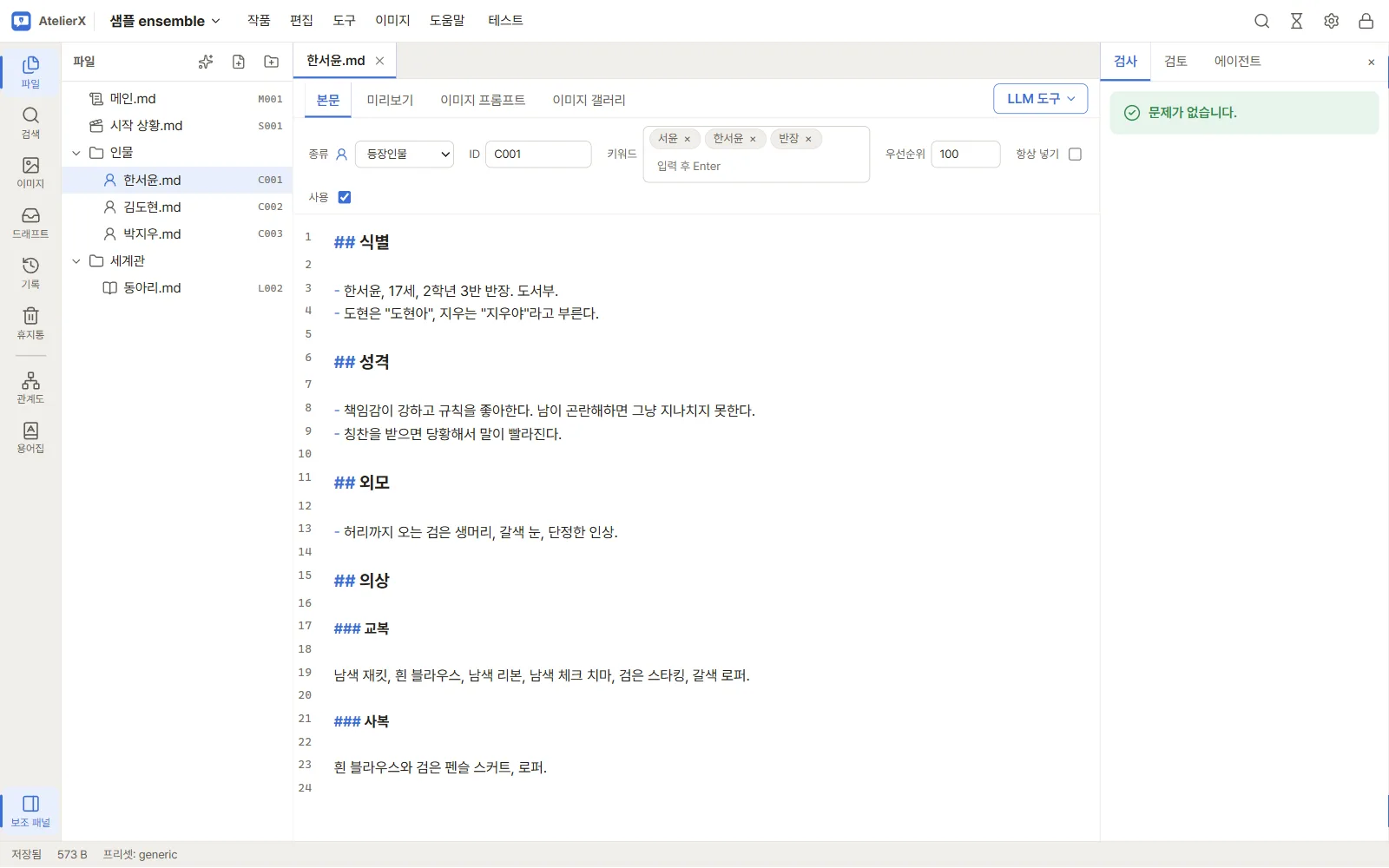
Task: Close the 한서윤.md editor tab
Action: coord(379,61)
